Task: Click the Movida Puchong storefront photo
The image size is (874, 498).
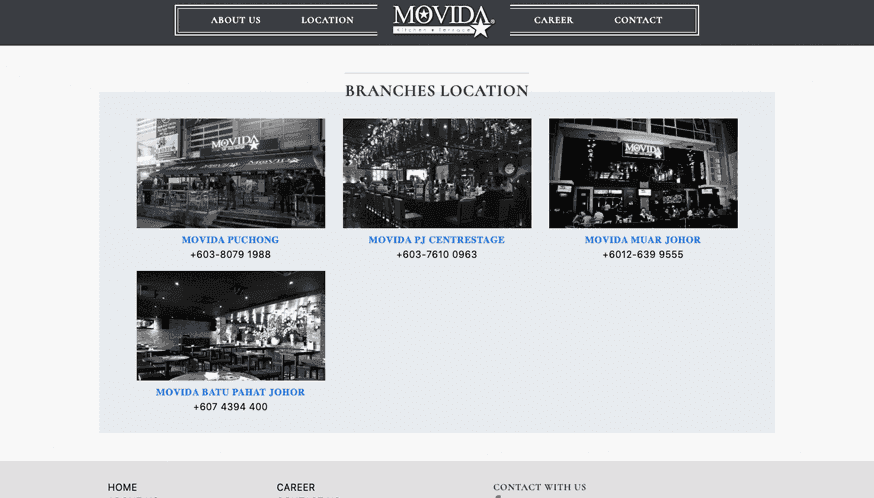Action: pyautogui.click(x=230, y=173)
